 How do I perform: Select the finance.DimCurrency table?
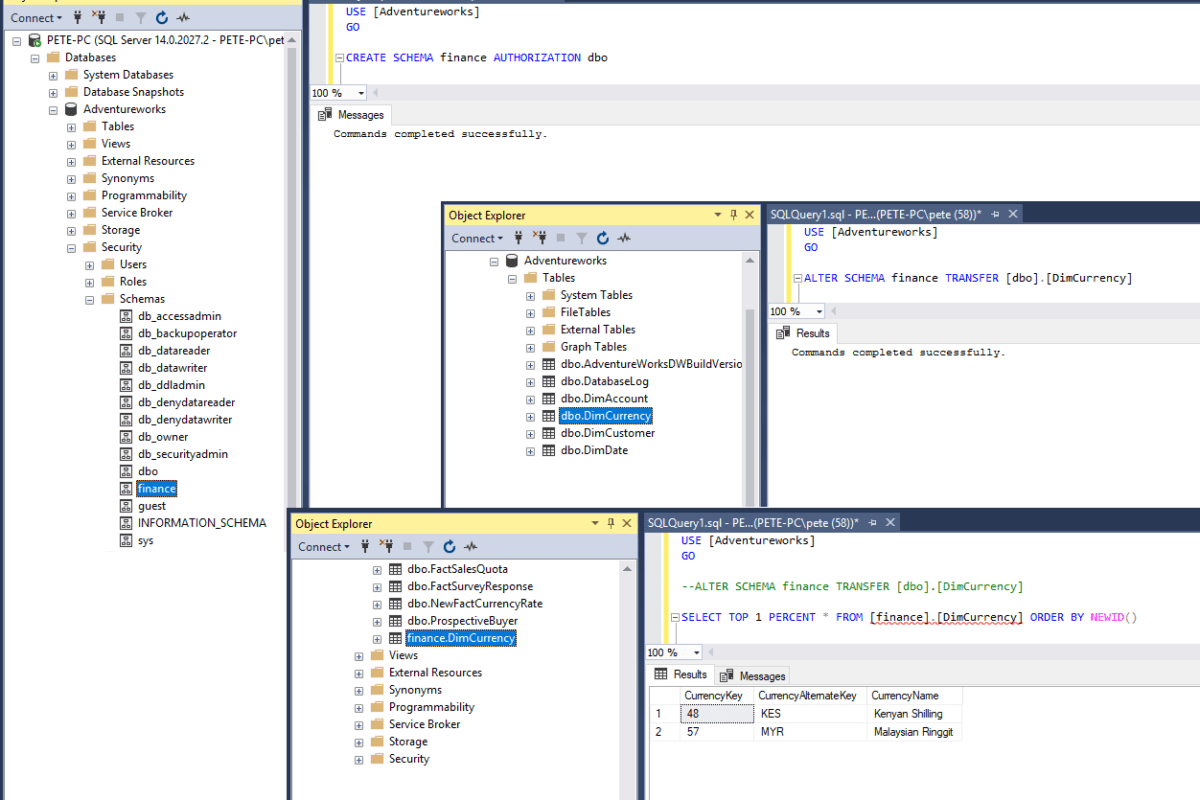pos(460,637)
